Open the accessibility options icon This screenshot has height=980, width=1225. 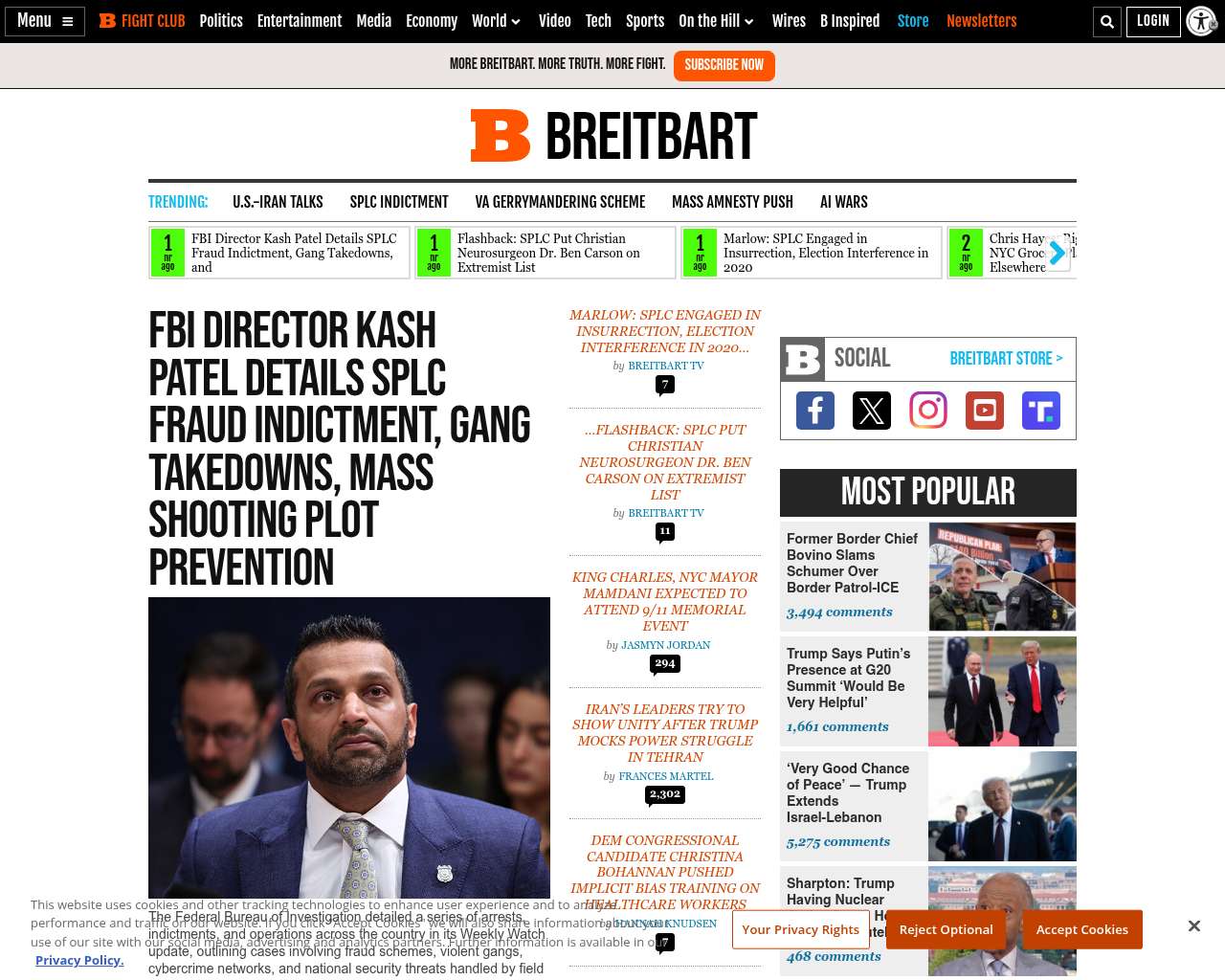click(x=1201, y=21)
